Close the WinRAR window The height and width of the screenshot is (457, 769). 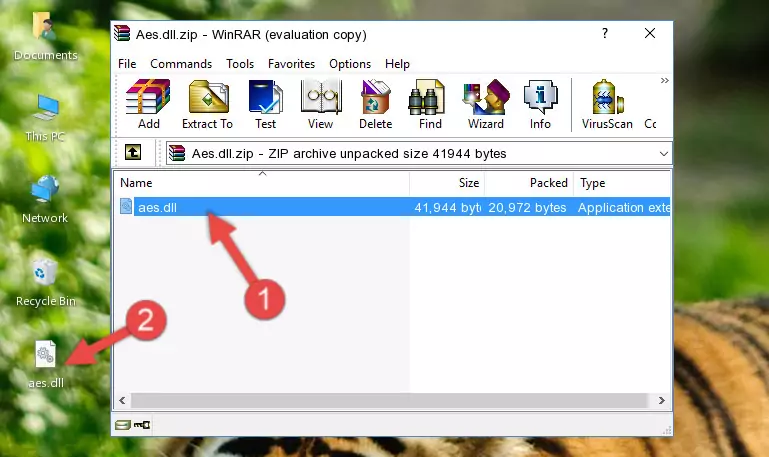[650, 33]
